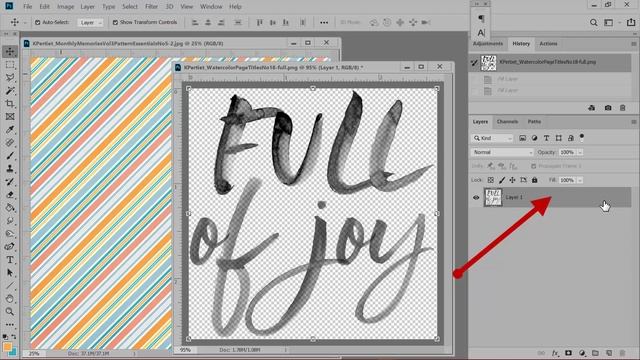Open the Window menu
The image size is (640, 360).
pos(211,7)
